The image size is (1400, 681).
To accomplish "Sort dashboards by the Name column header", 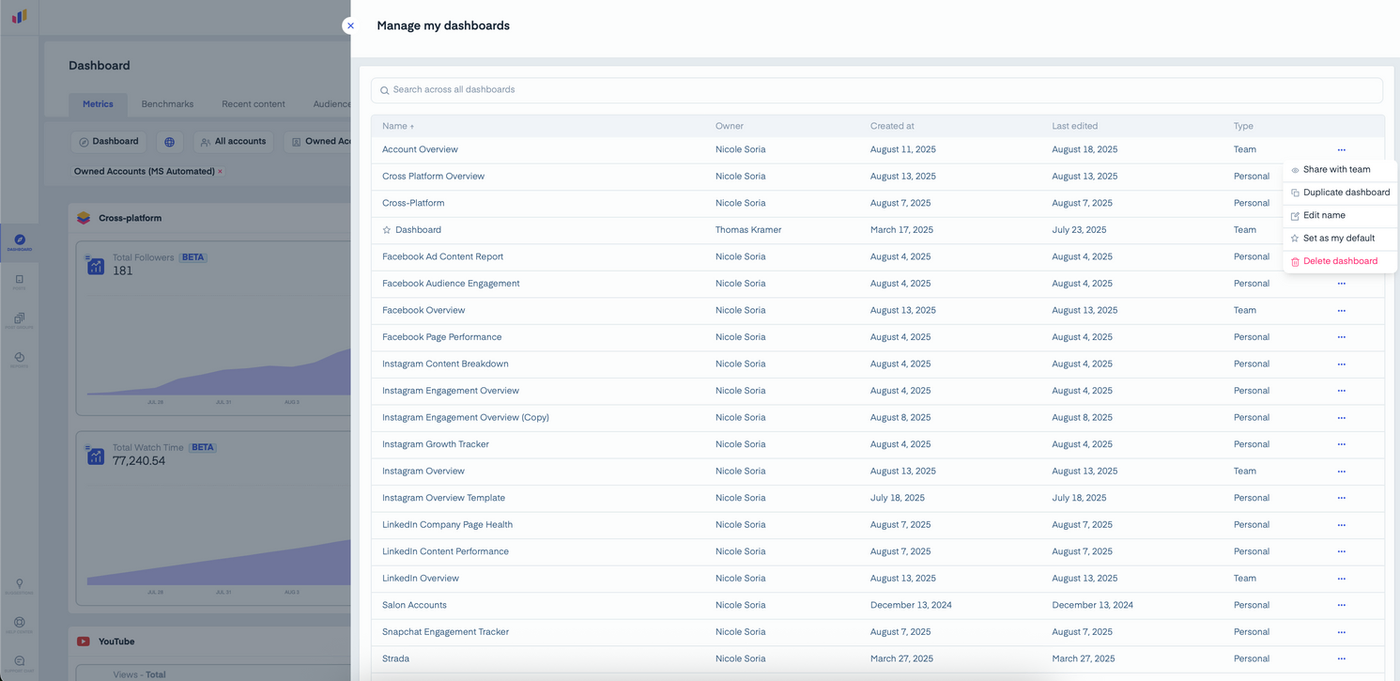I will [x=398, y=126].
